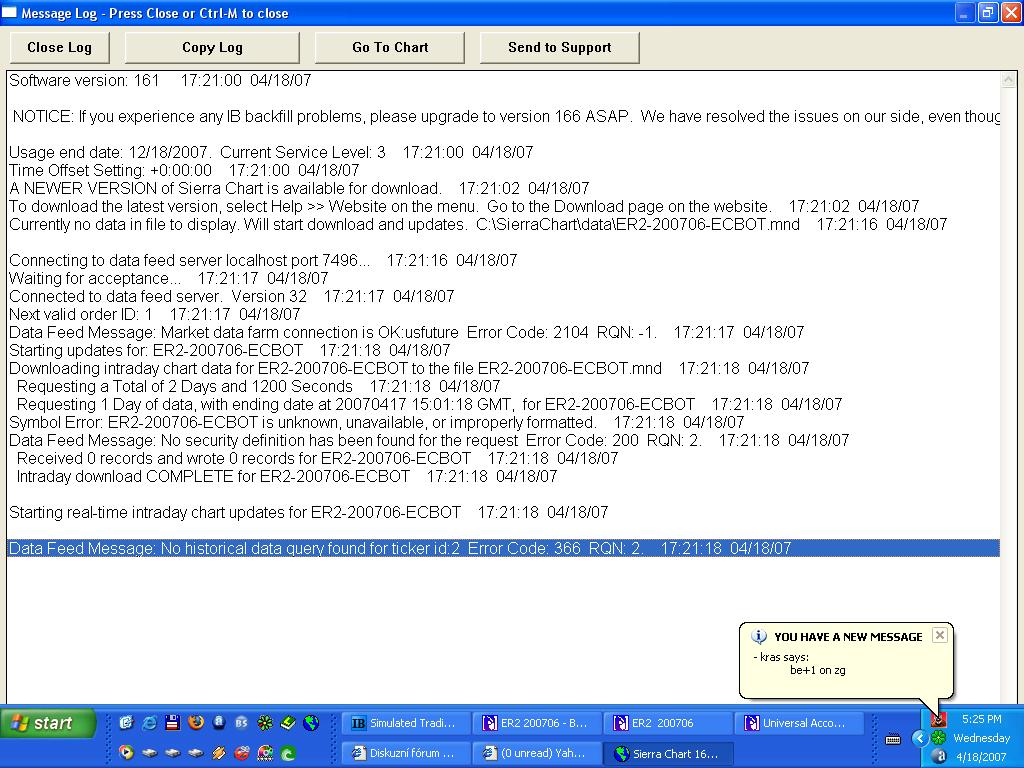Image resolution: width=1024 pixels, height=768 pixels.
Task: Select the highlighted Error Code 366 log line
Action: [x=503, y=548]
